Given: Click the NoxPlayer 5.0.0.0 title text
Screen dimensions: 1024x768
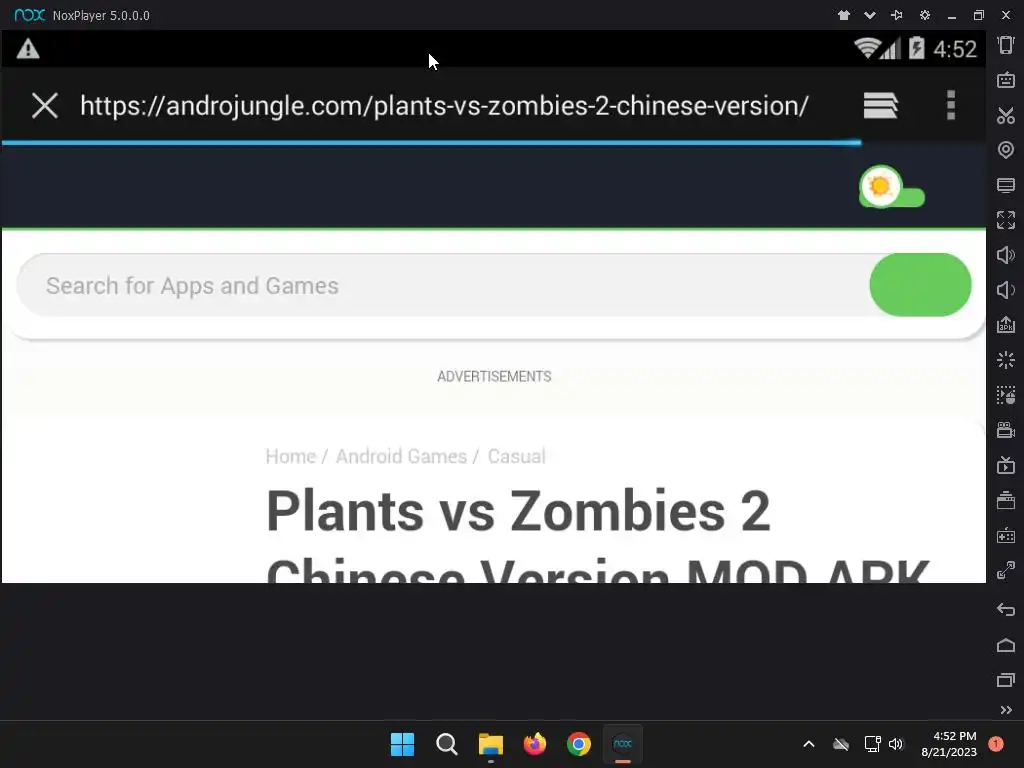Looking at the screenshot, I should [x=101, y=16].
